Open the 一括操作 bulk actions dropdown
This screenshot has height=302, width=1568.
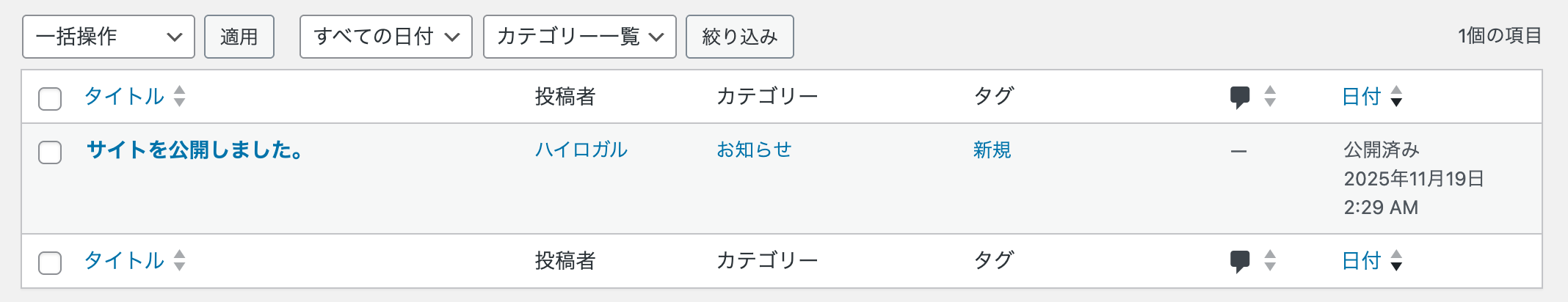point(109,37)
